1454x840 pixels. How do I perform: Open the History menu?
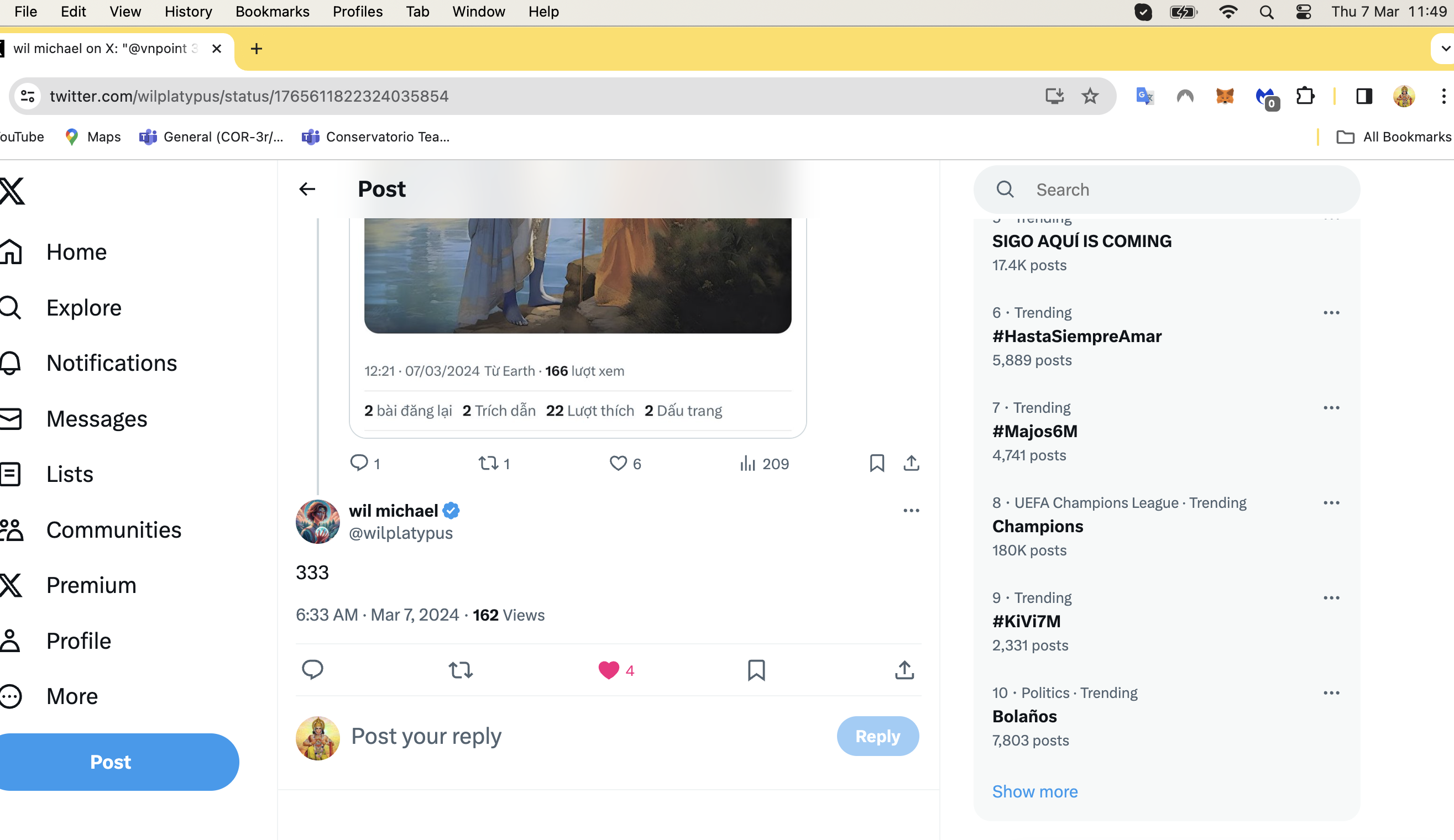[188, 12]
